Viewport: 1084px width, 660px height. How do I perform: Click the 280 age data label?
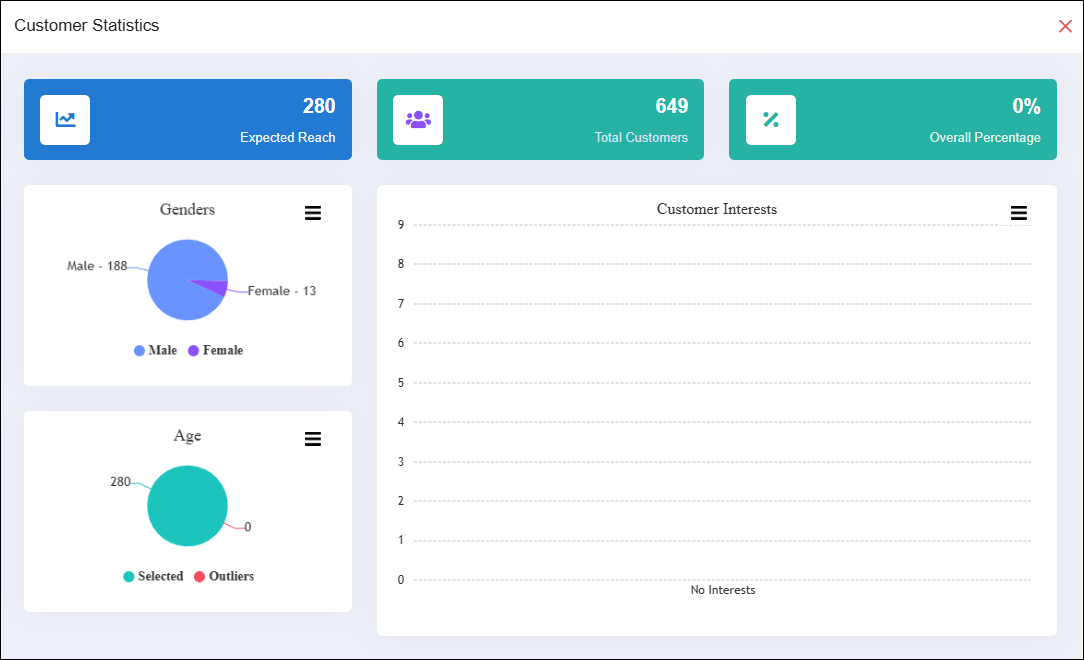(x=120, y=482)
